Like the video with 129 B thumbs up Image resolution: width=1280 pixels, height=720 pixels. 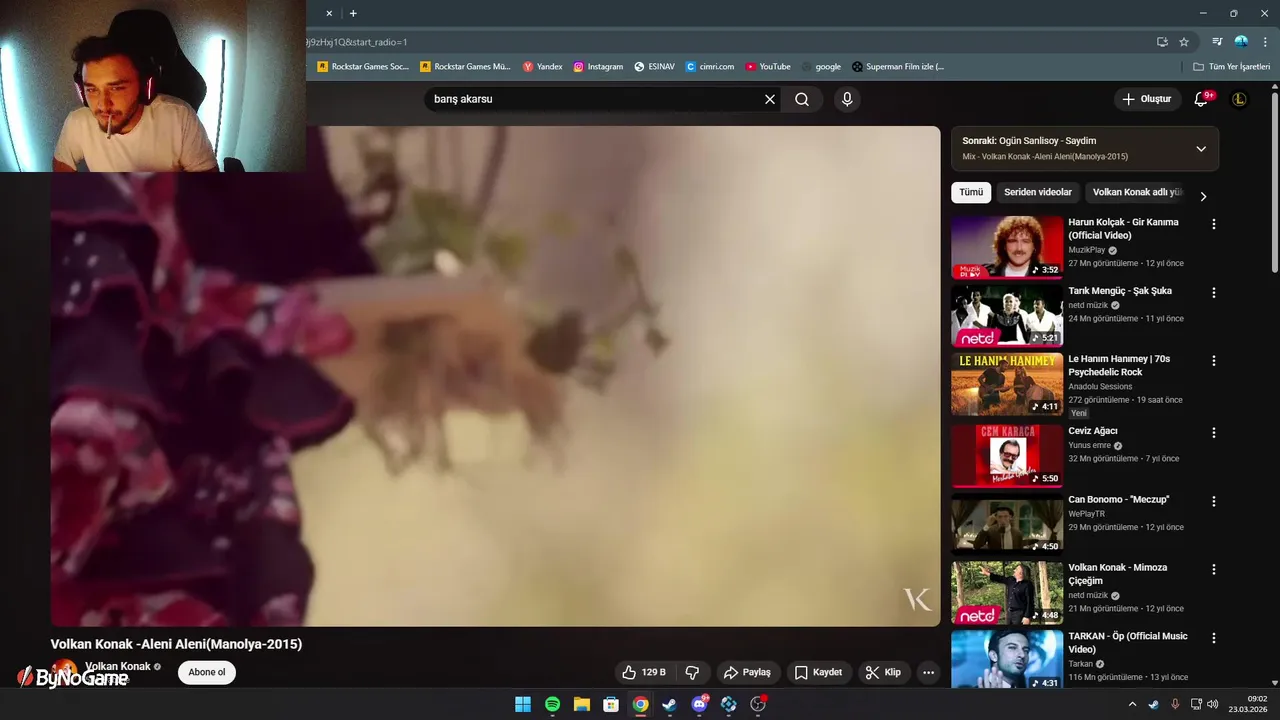(x=643, y=672)
